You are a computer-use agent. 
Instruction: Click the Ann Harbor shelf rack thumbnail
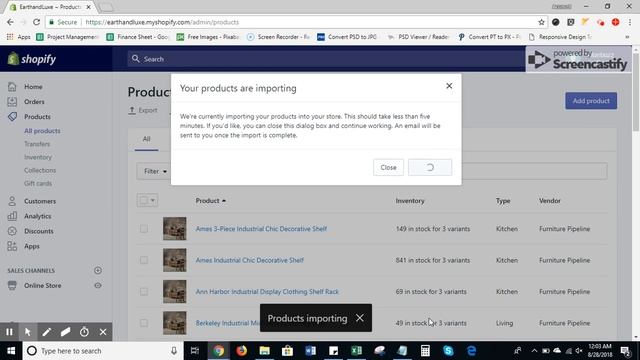click(x=175, y=291)
